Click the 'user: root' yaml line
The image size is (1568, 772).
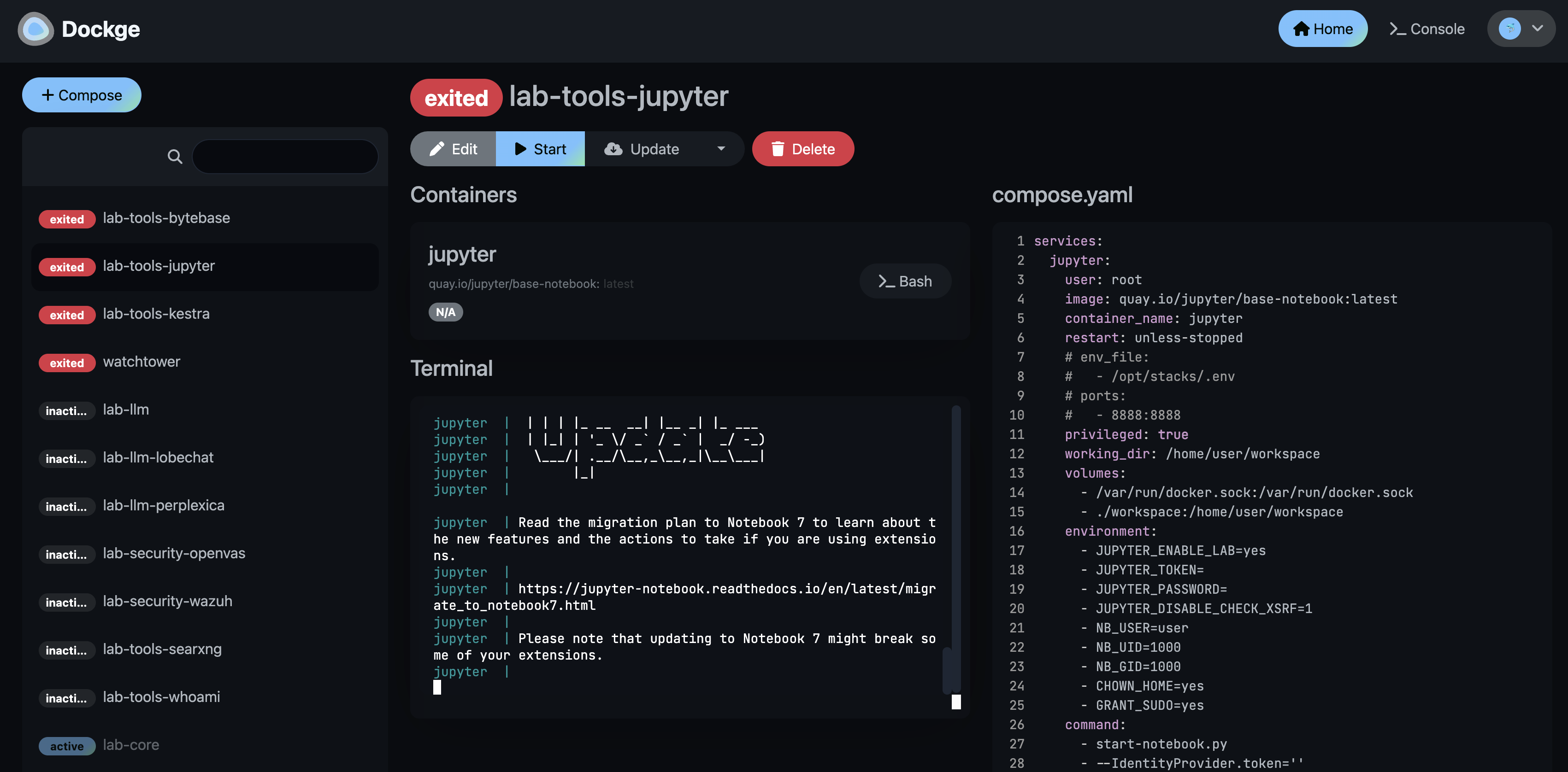pyautogui.click(x=1103, y=280)
